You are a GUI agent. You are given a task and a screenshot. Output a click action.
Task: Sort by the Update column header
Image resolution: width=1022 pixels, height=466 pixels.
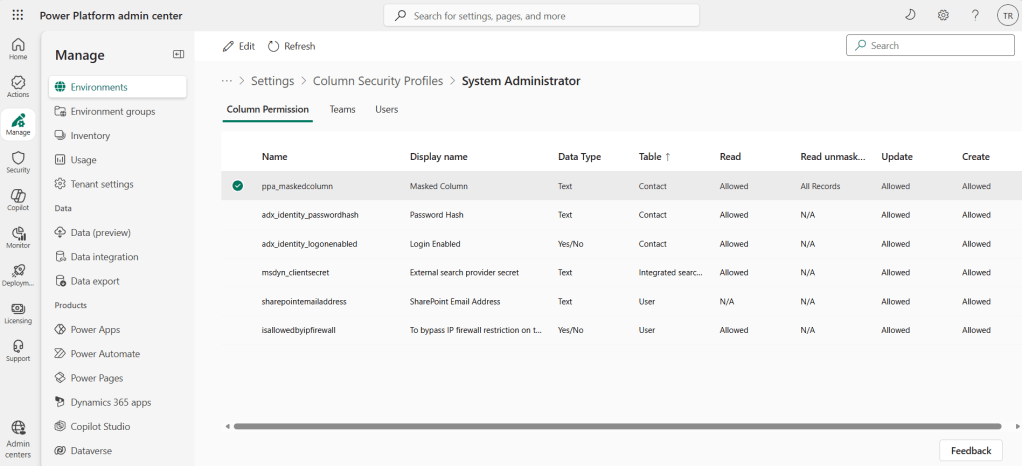click(897, 157)
